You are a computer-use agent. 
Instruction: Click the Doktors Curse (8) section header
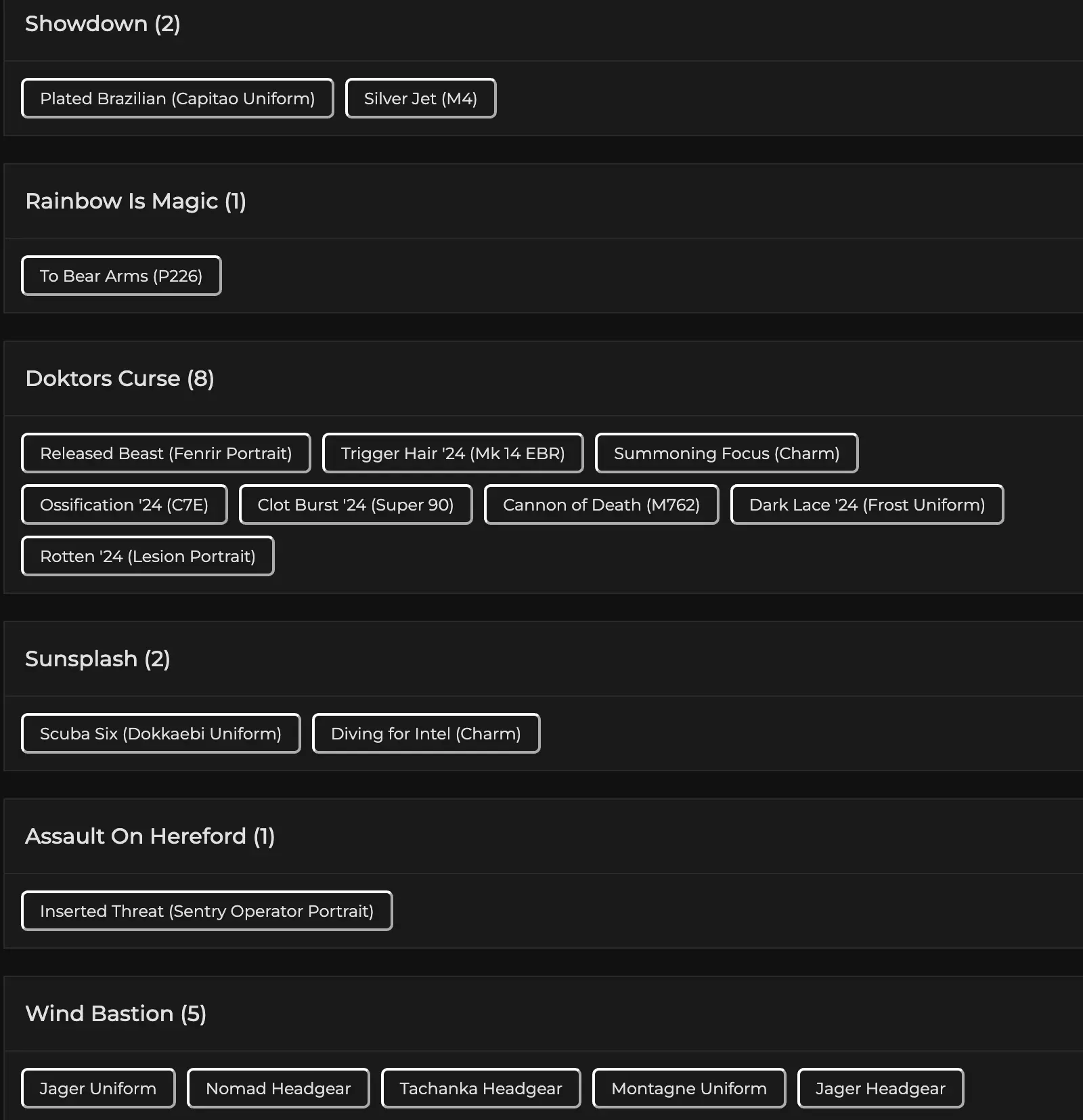tap(120, 379)
